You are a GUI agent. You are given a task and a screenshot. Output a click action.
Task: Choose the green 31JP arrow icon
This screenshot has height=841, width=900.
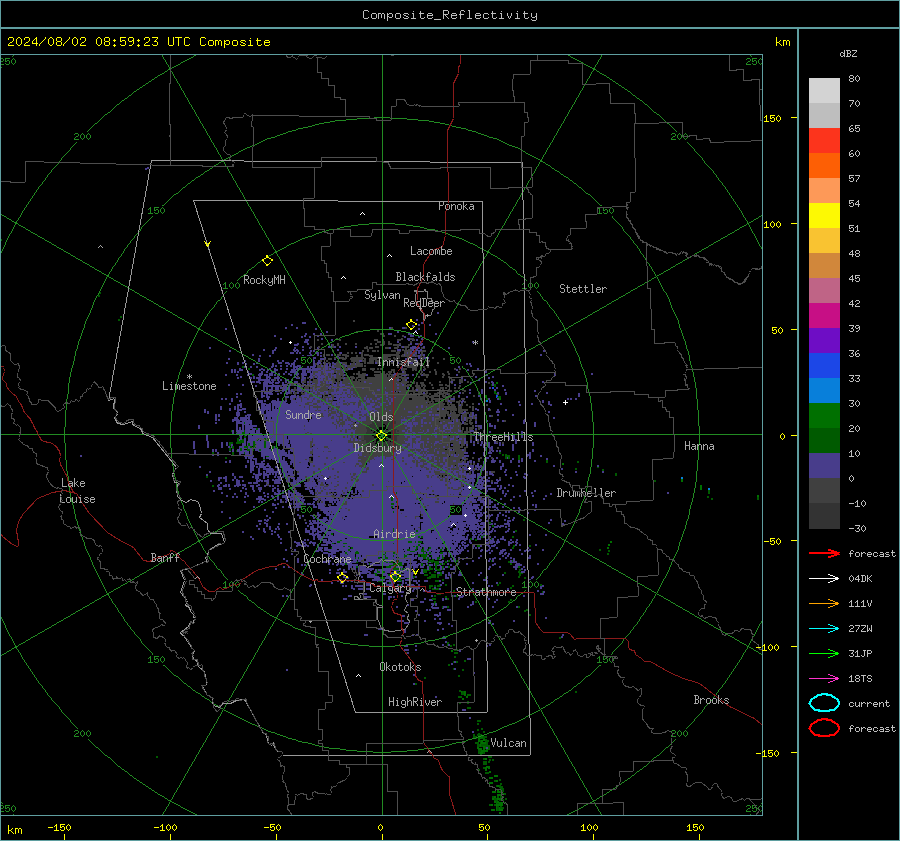click(x=824, y=653)
